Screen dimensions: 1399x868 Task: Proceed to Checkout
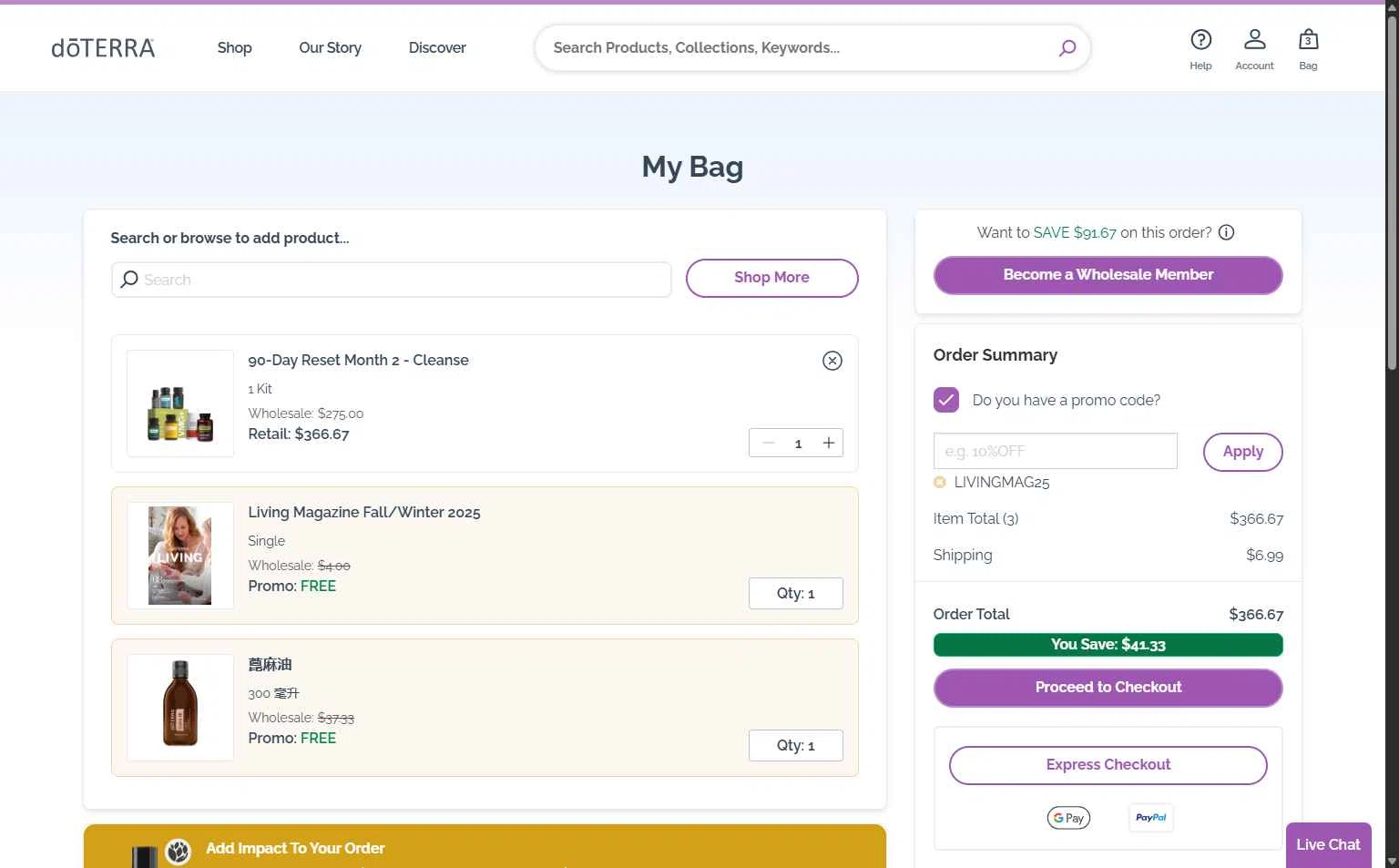(x=1108, y=688)
